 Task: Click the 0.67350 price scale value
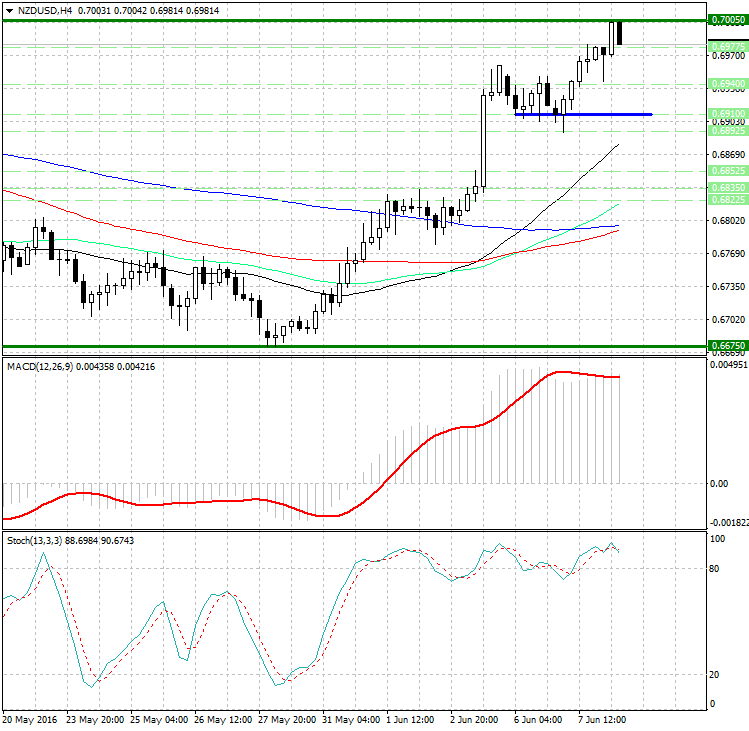[x=728, y=286]
